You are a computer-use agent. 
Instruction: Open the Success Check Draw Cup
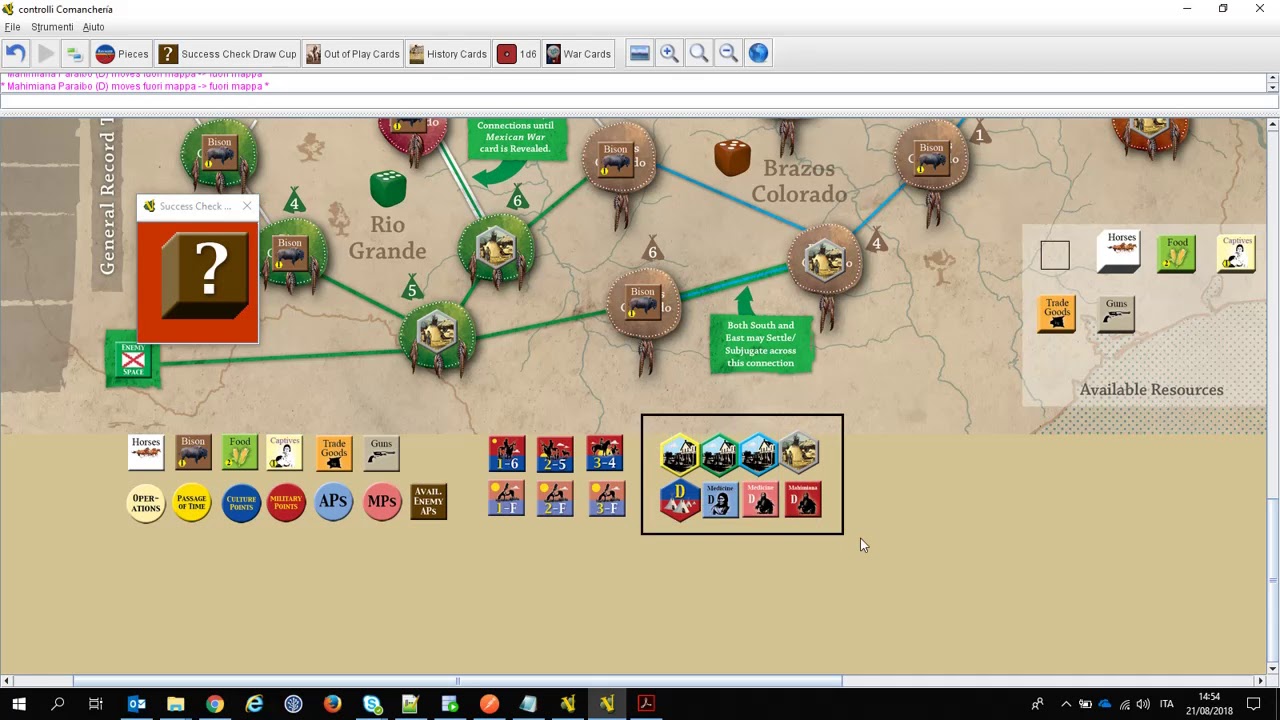tap(228, 54)
